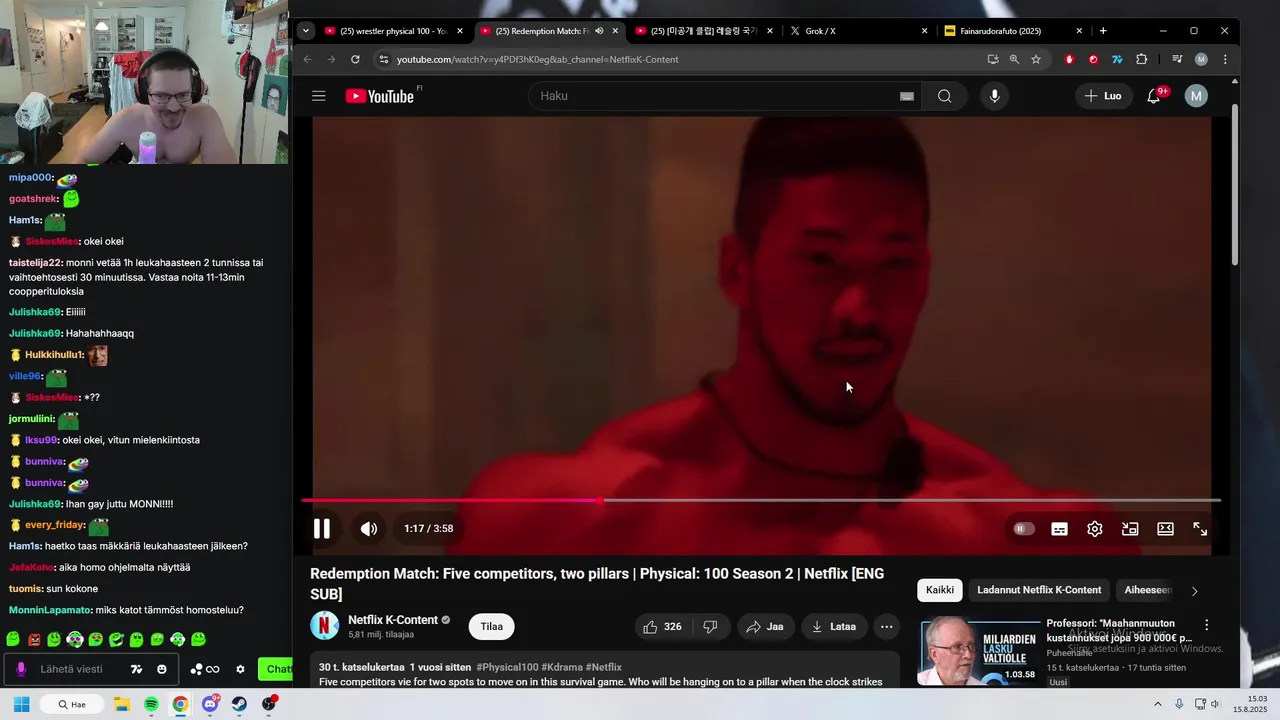Screen dimensions: 1280x720
Task: Open the Professori suggested video thumbnail
Action: pyautogui.click(x=978, y=652)
